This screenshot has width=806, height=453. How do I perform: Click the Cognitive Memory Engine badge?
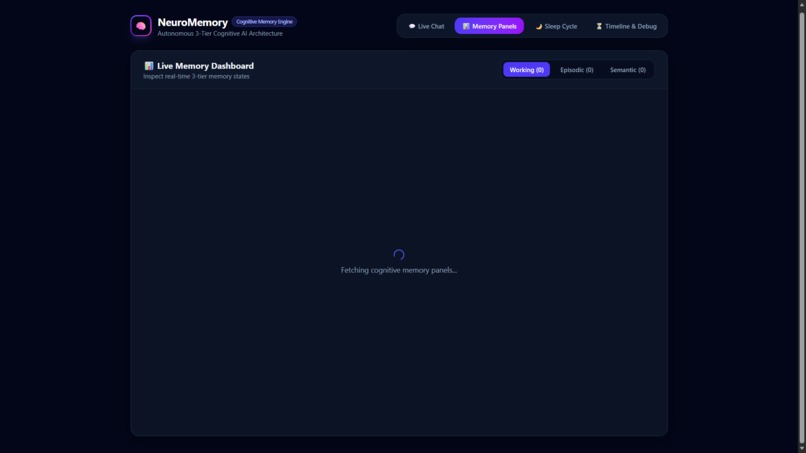pyautogui.click(x=264, y=22)
